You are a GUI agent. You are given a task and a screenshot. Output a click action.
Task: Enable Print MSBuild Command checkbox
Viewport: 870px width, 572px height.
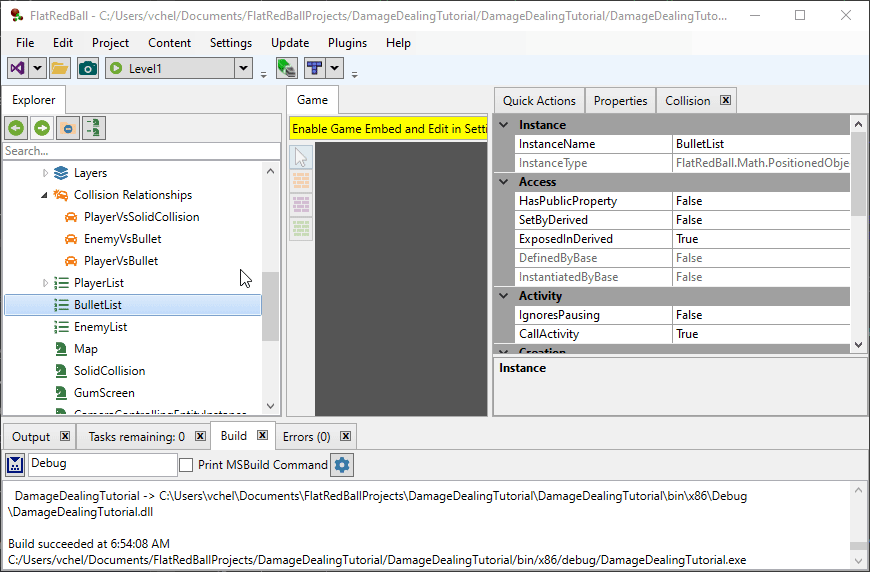tap(186, 465)
